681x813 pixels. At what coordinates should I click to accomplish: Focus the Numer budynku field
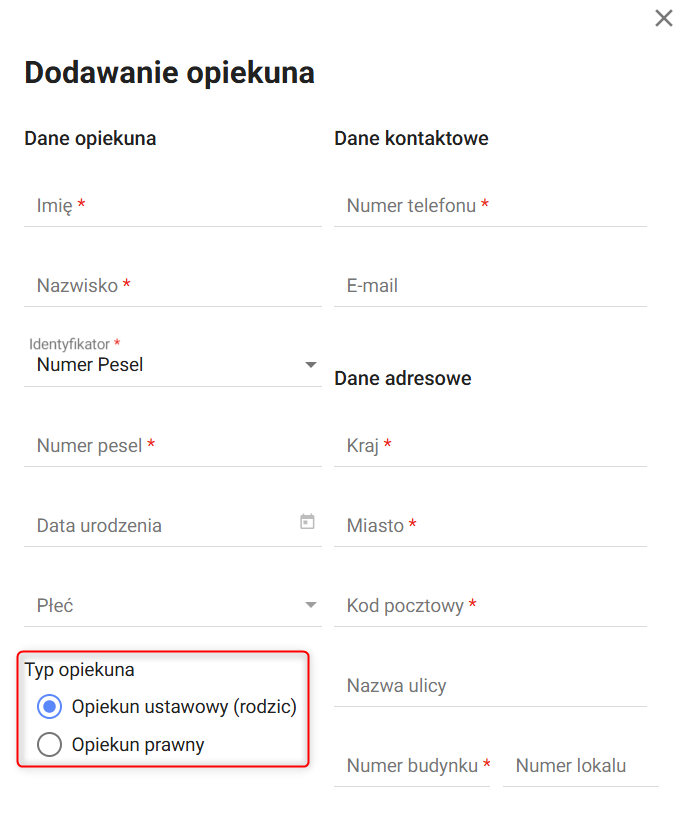(x=412, y=766)
